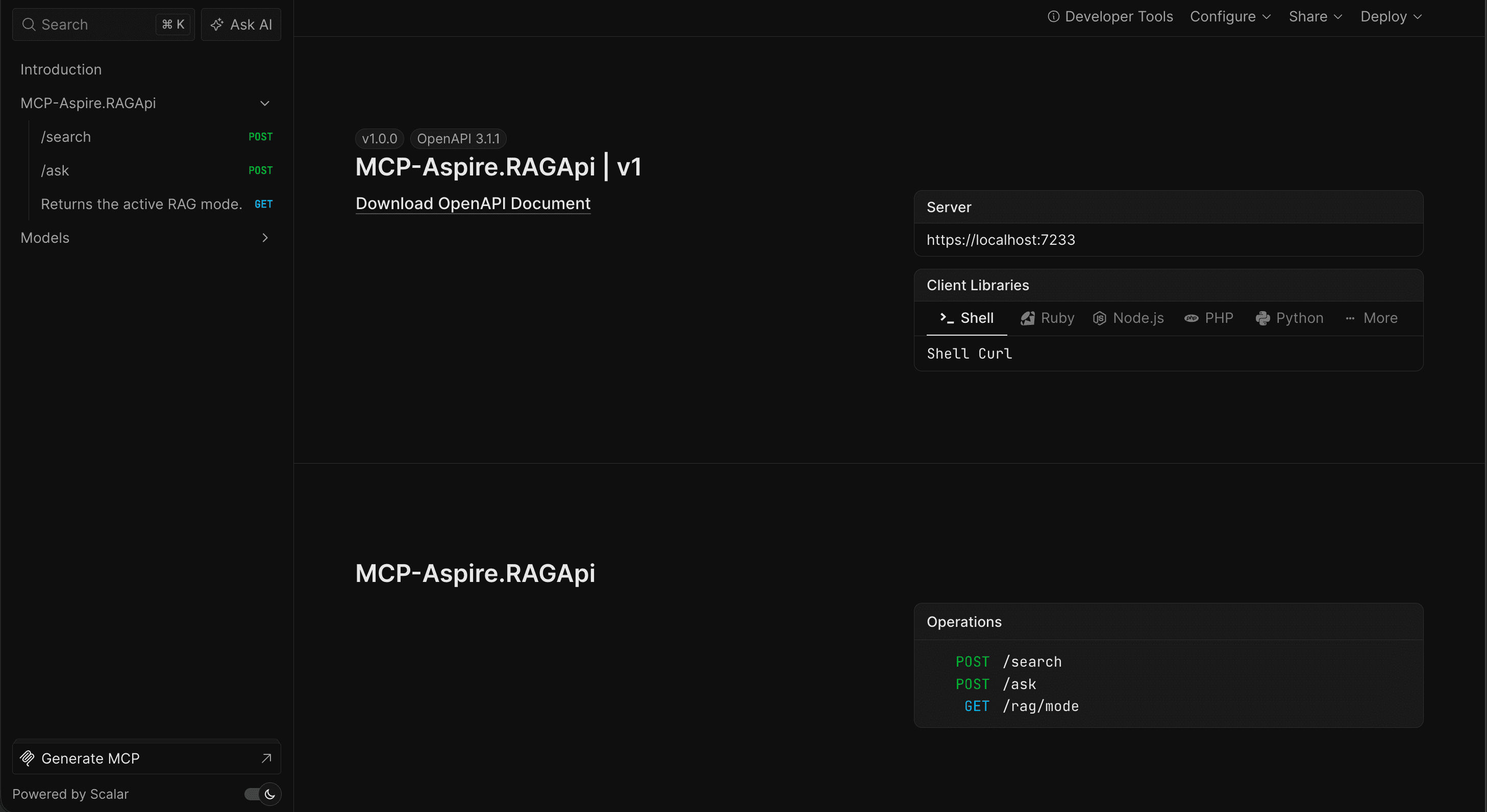Image resolution: width=1487 pixels, height=812 pixels.
Task: Open the More client libraries tab
Action: pos(1371,318)
